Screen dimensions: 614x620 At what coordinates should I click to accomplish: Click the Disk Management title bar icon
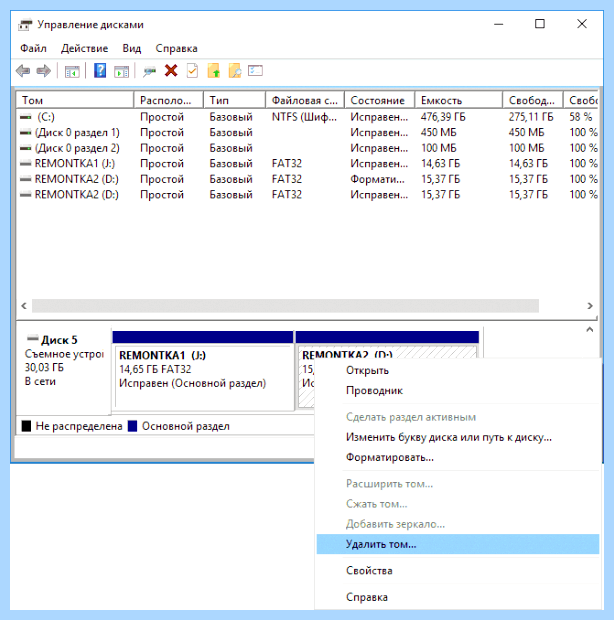[x=25, y=25]
